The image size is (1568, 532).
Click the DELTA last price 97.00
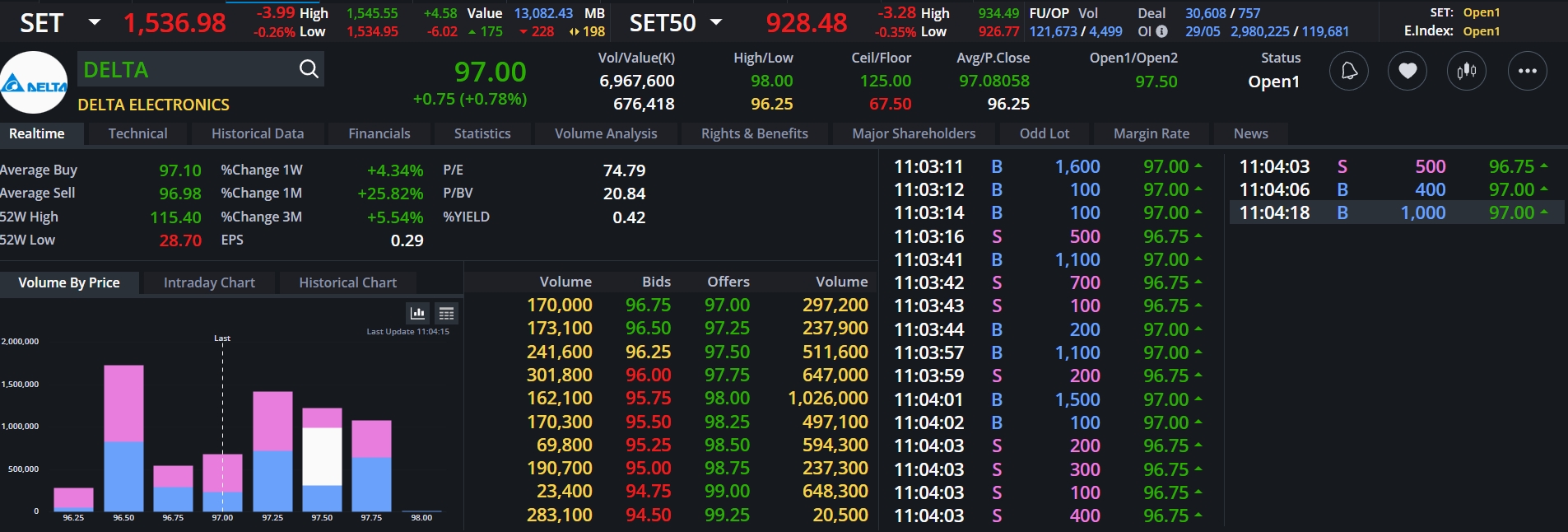click(490, 72)
